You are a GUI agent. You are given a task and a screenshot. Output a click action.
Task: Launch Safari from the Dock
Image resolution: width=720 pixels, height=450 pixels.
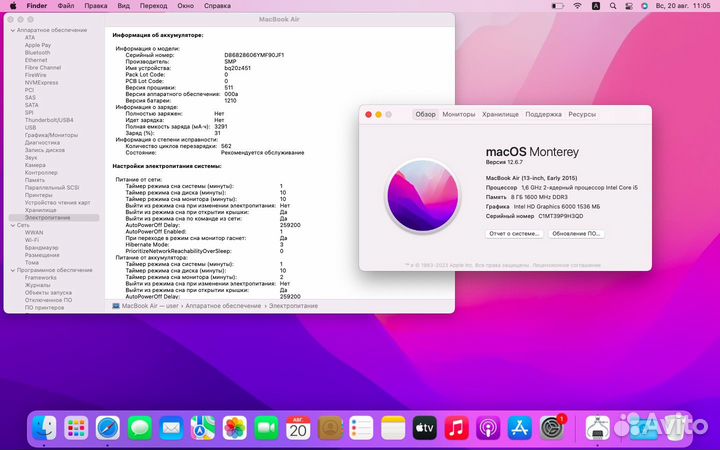point(108,428)
